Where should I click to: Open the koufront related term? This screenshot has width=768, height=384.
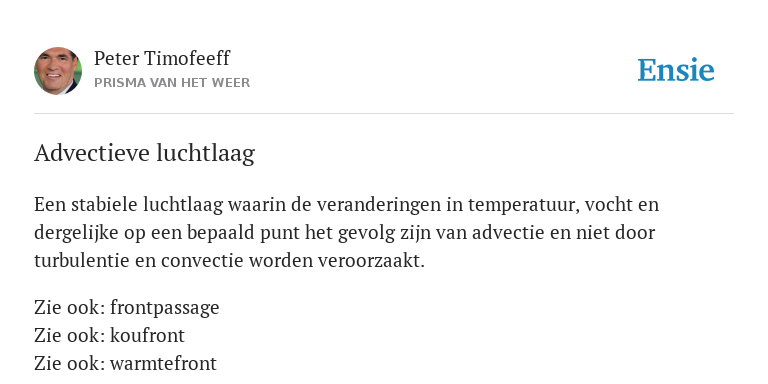pos(147,336)
